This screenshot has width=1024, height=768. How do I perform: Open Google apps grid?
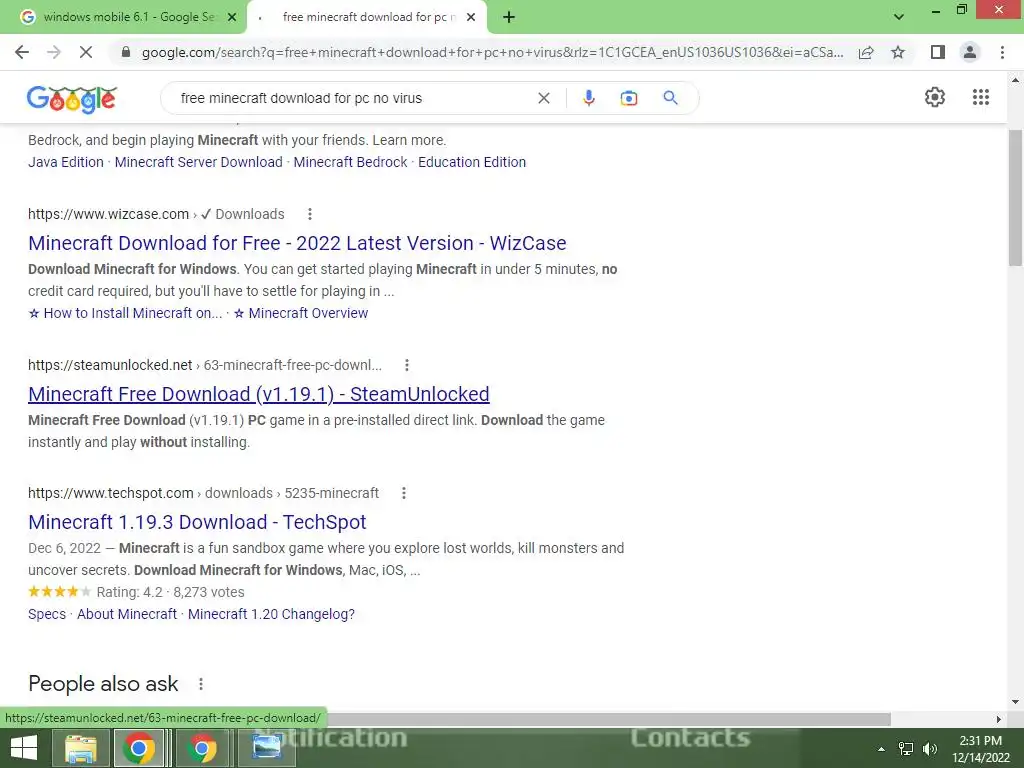coord(981,97)
